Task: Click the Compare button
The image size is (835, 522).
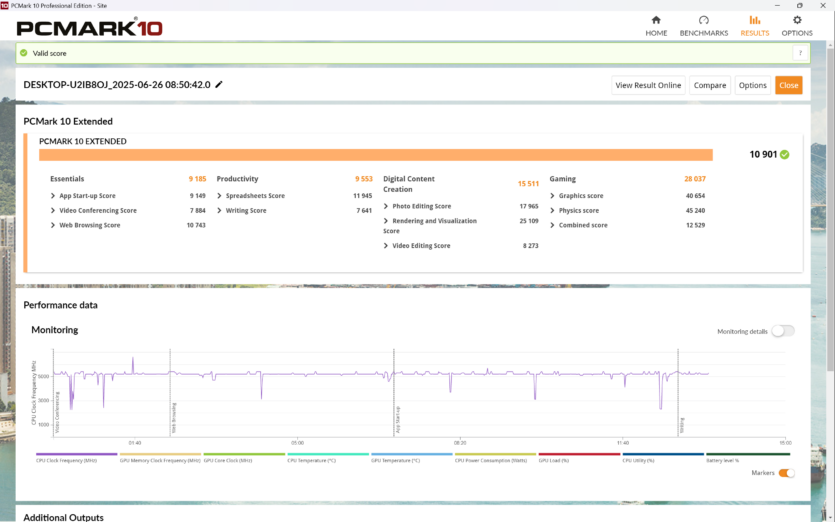Action: coord(710,85)
